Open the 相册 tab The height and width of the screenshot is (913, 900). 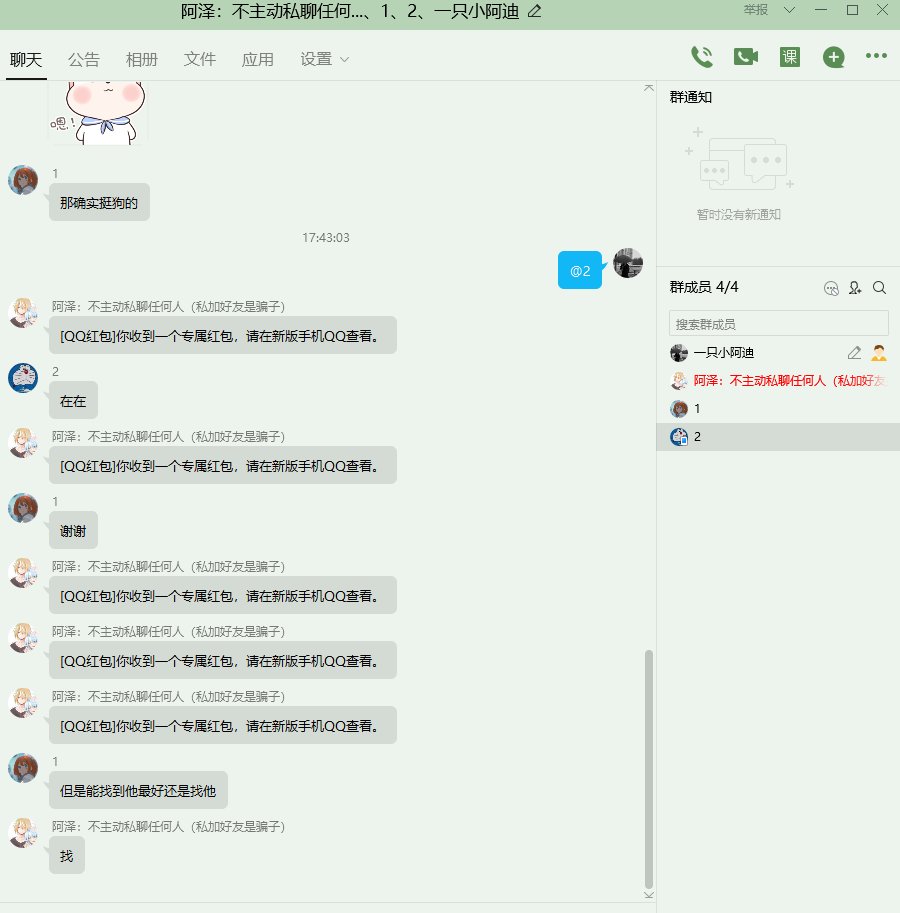pyautogui.click(x=142, y=59)
